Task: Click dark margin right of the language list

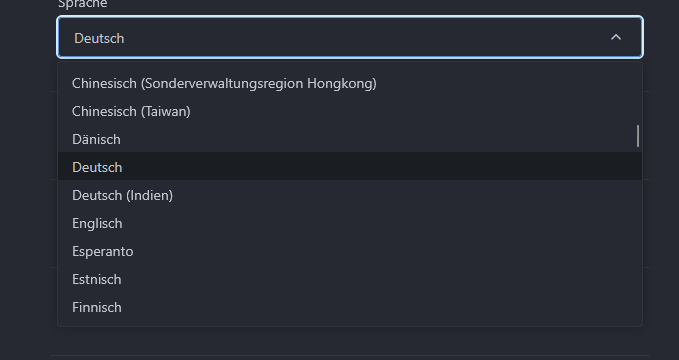Action: point(661,195)
